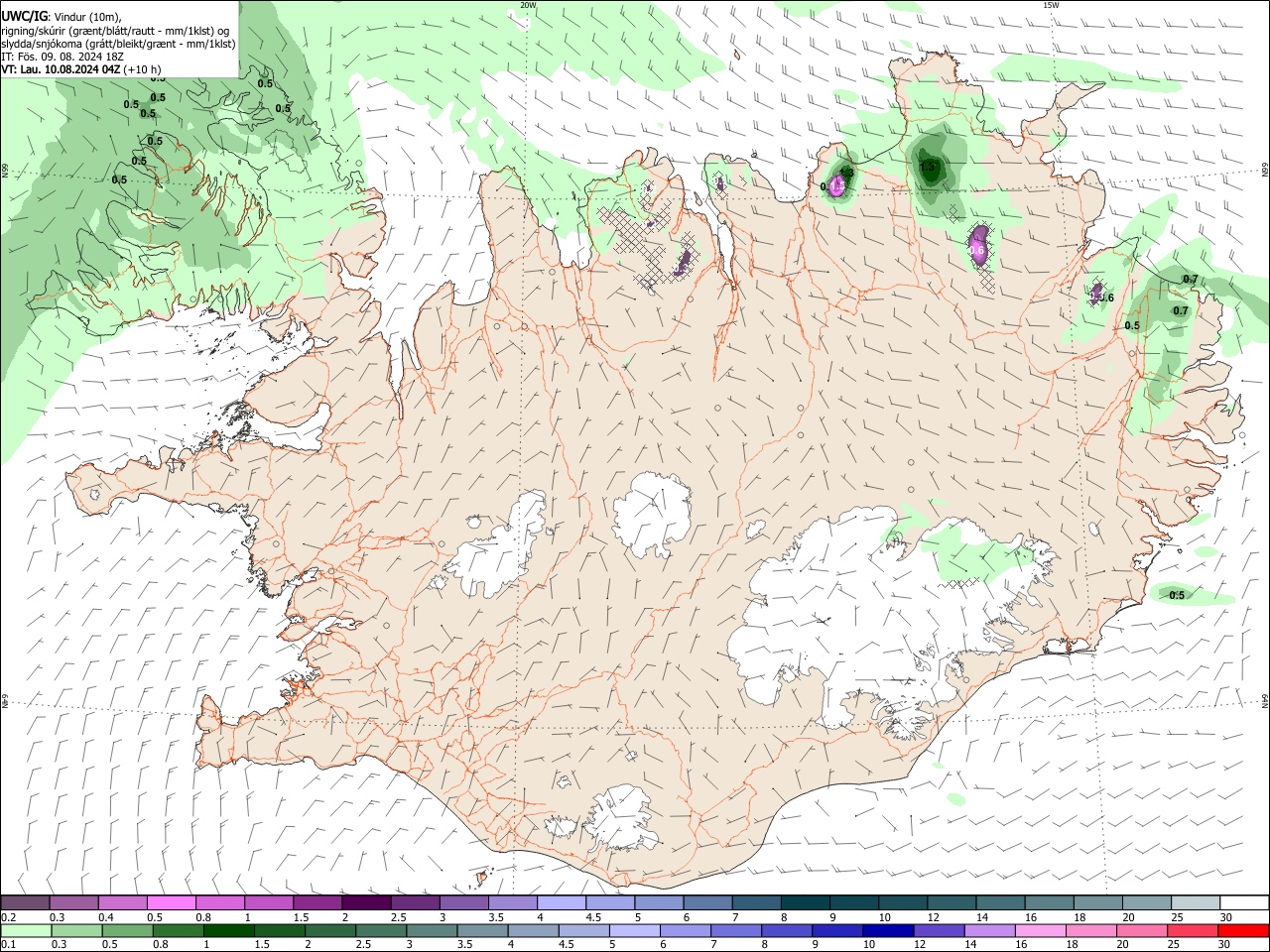Pick the deep navy rain swatch at 10
This screenshot has height=952, width=1270.
point(888,931)
